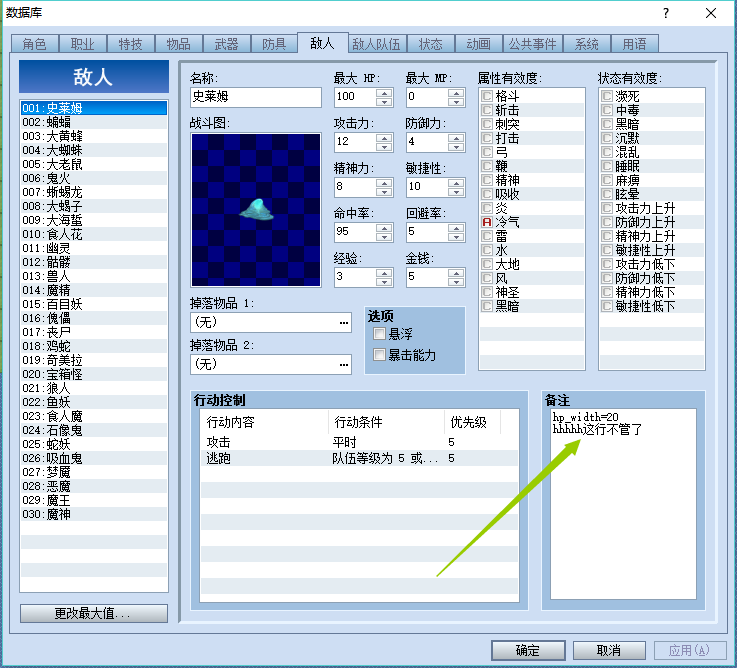The height and width of the screenshot is (668, 737).
Task: Open the 角色 tab
Action: (x=35, y=44)
